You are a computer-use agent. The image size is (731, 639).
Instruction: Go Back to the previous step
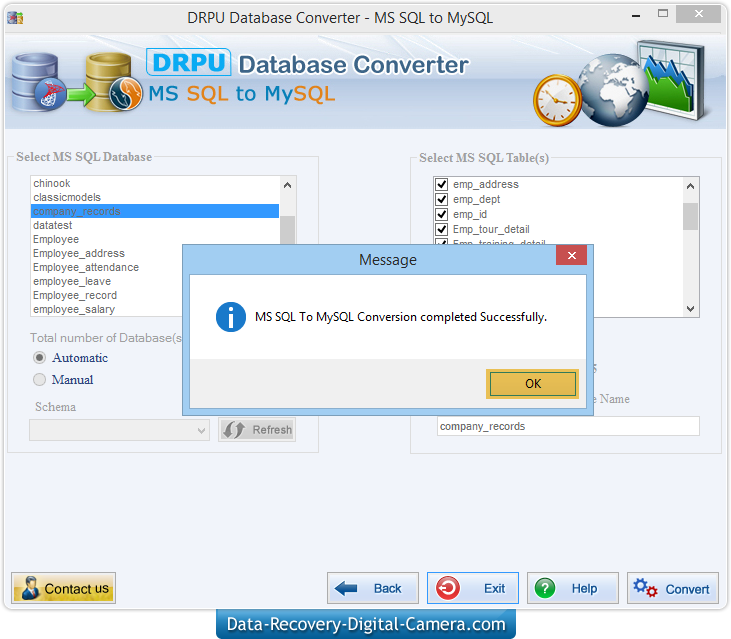372,588
